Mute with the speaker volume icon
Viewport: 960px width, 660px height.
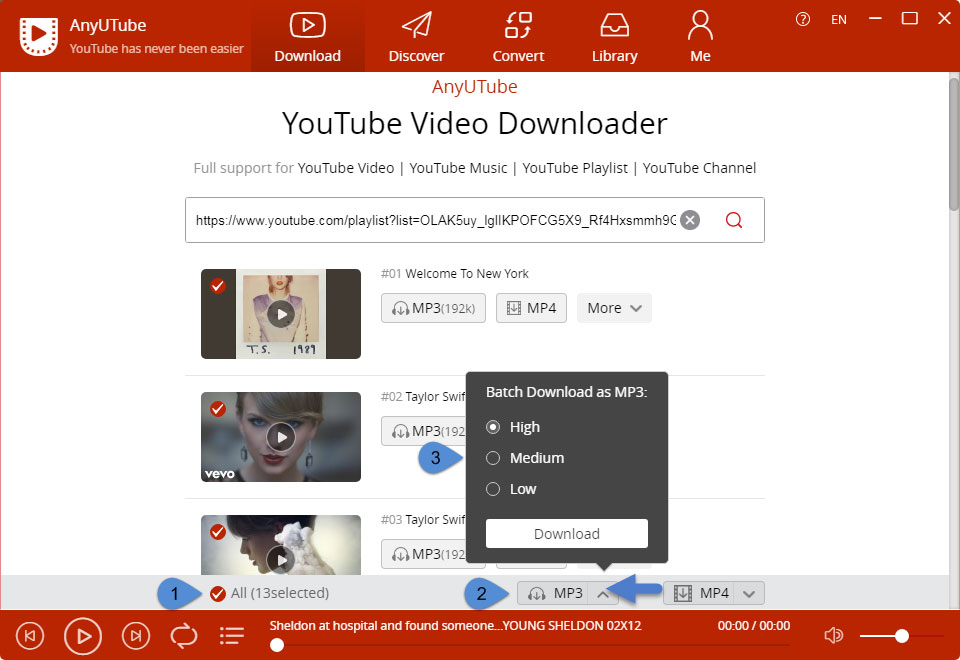834,636
